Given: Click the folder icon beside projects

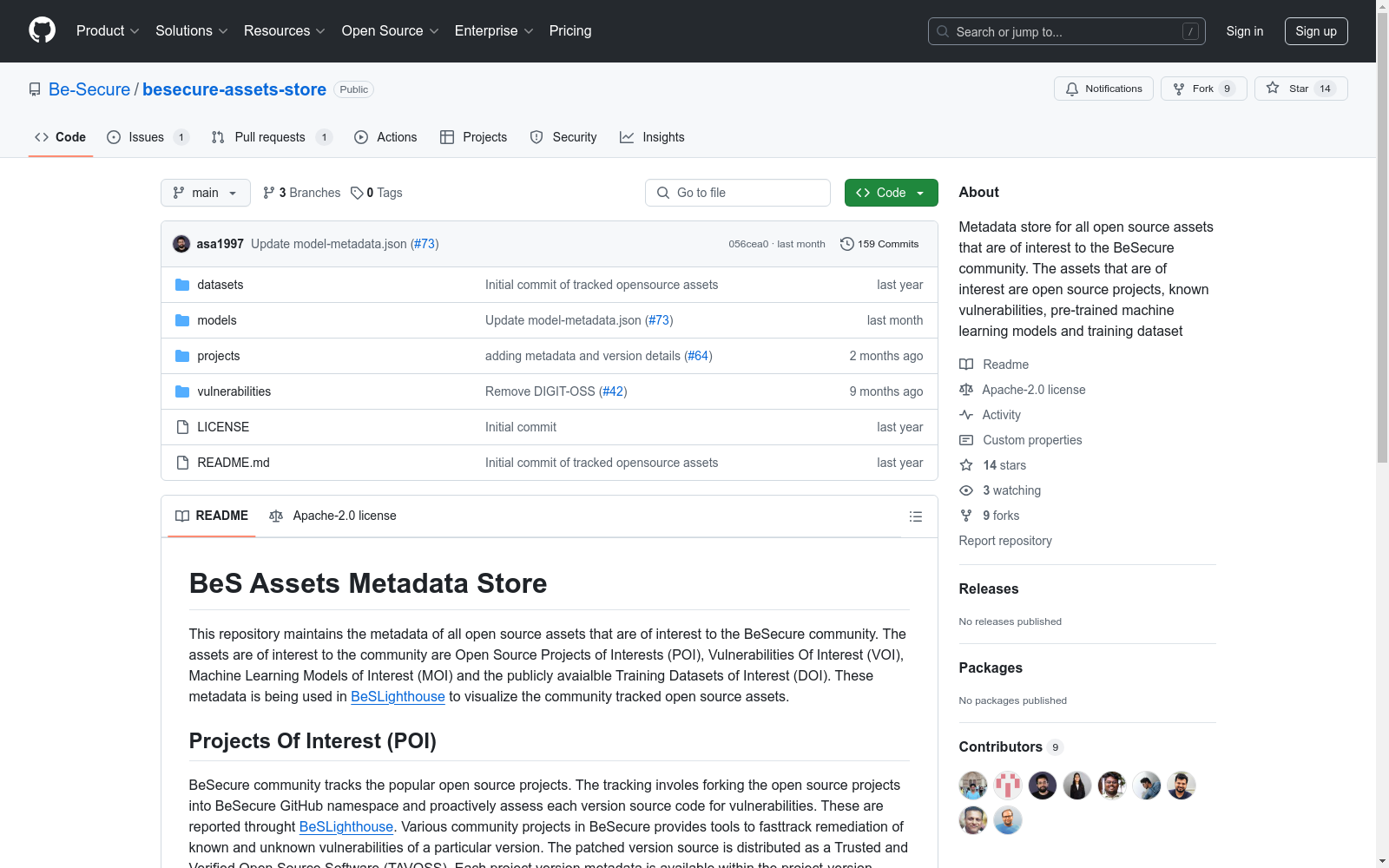Looking at the screenshot, I should (182, 356).
